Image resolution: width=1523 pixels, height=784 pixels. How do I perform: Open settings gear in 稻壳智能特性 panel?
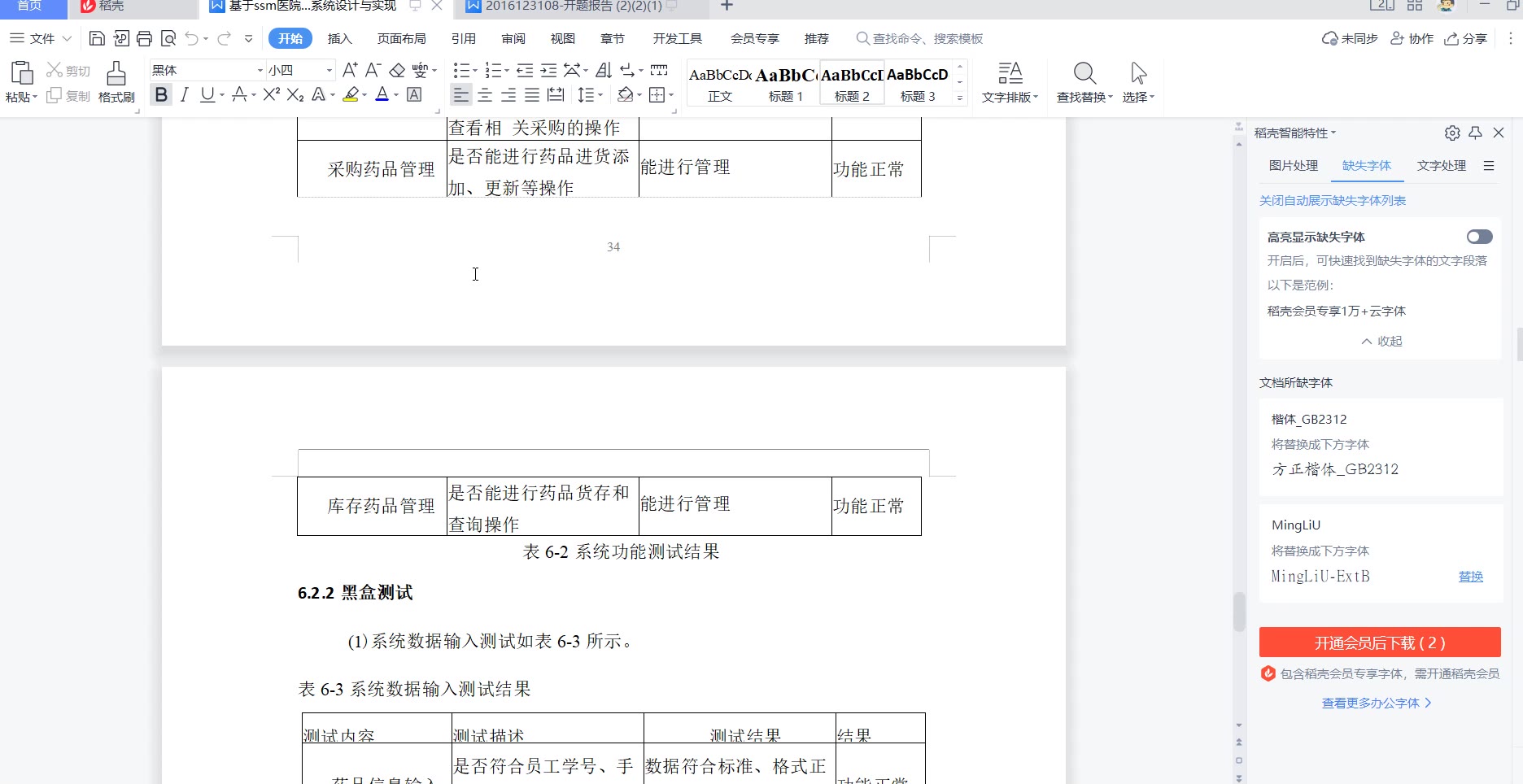(x=1452, y=133)
